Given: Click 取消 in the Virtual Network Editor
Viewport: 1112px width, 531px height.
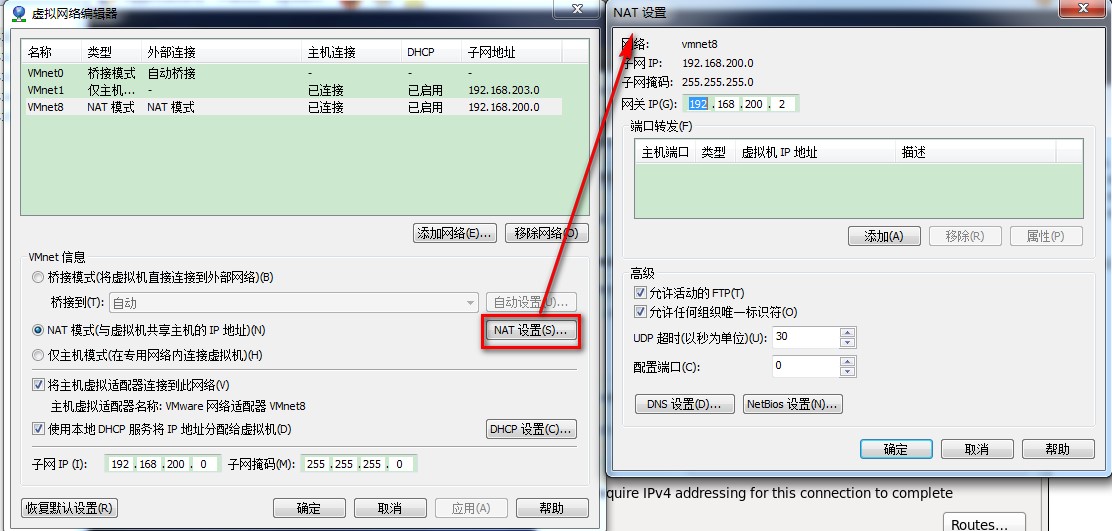Looking at the screenshot, I should point(390,508).
